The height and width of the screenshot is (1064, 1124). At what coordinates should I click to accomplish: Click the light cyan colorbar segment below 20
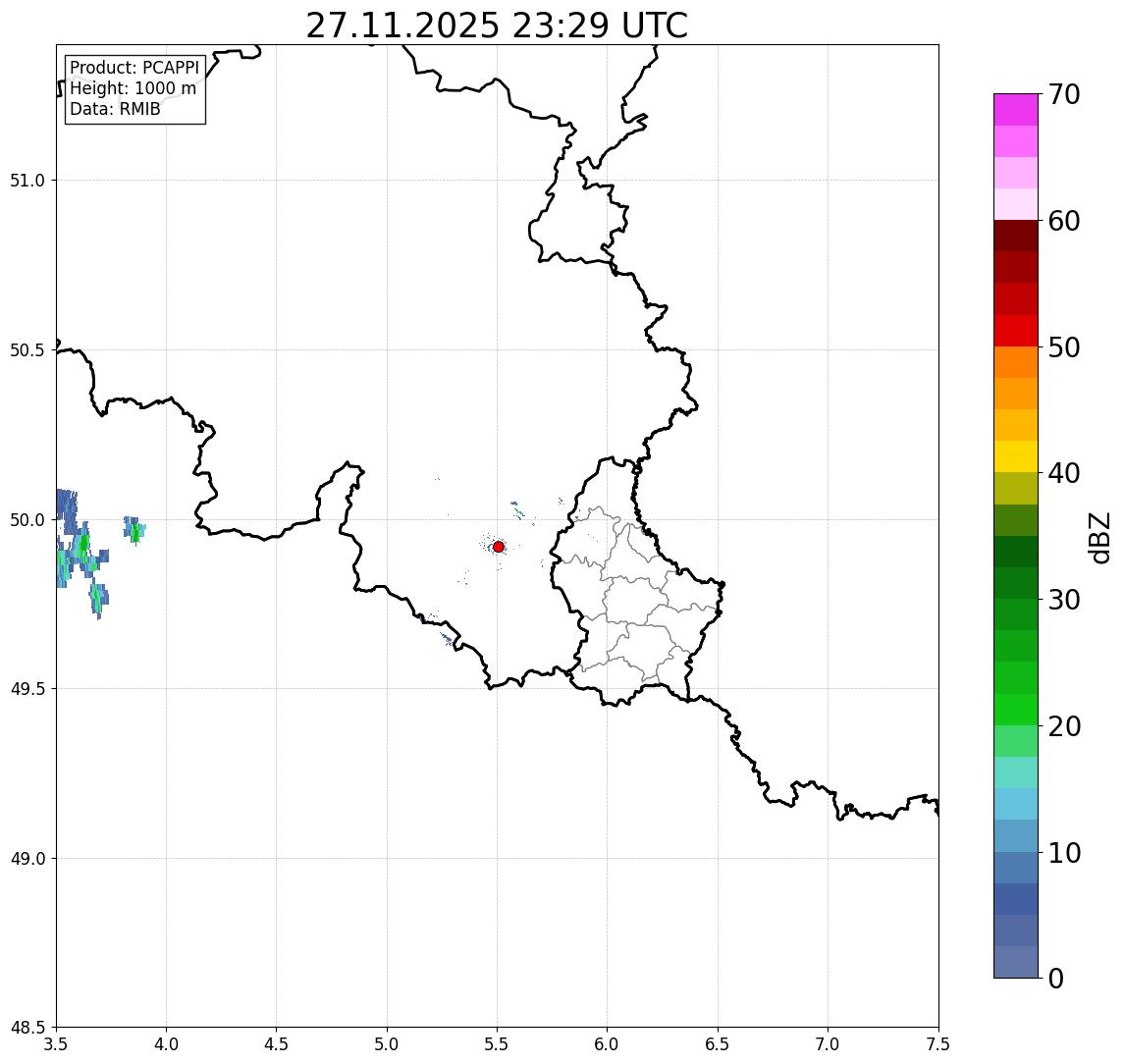coord(1016,772)
